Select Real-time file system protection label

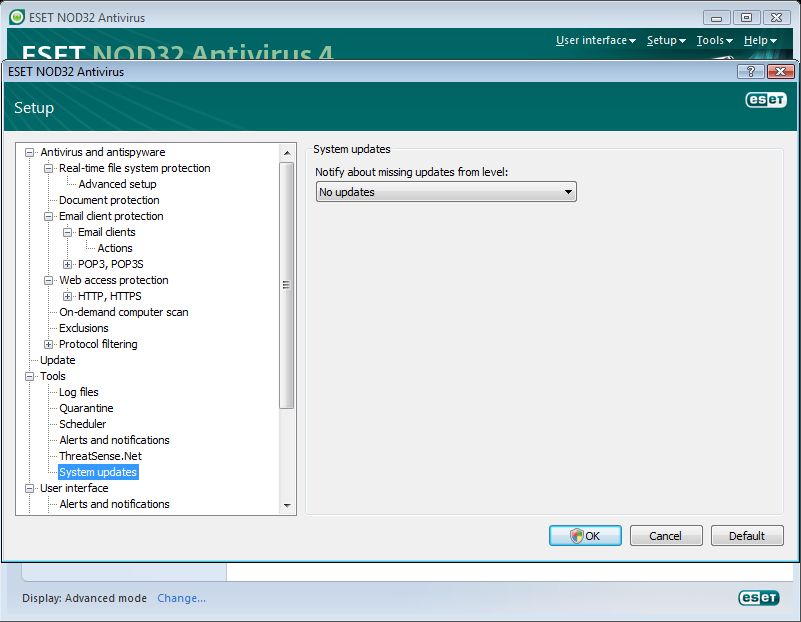(x=135, y=168)
